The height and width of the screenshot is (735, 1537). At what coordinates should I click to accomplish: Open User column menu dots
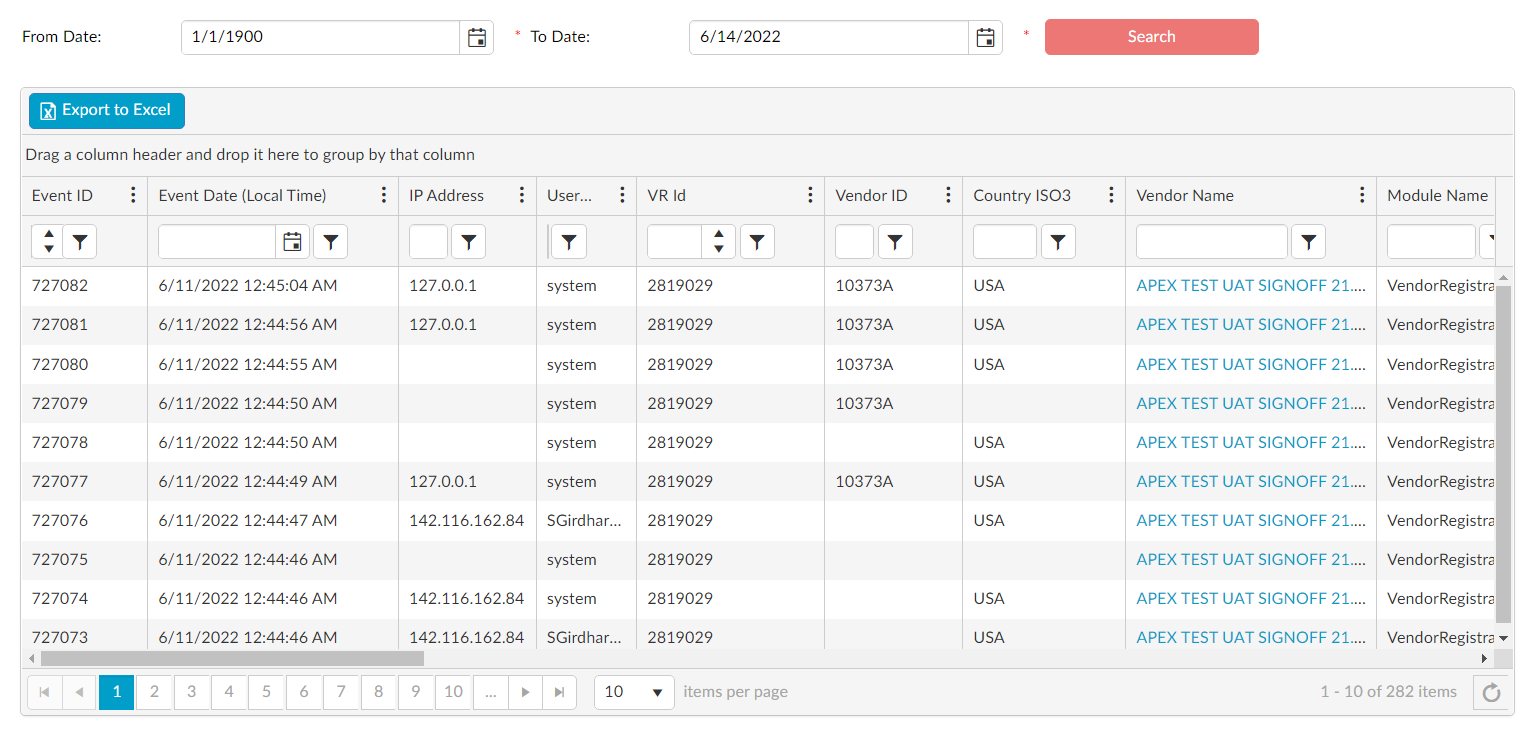coord(623,195)
